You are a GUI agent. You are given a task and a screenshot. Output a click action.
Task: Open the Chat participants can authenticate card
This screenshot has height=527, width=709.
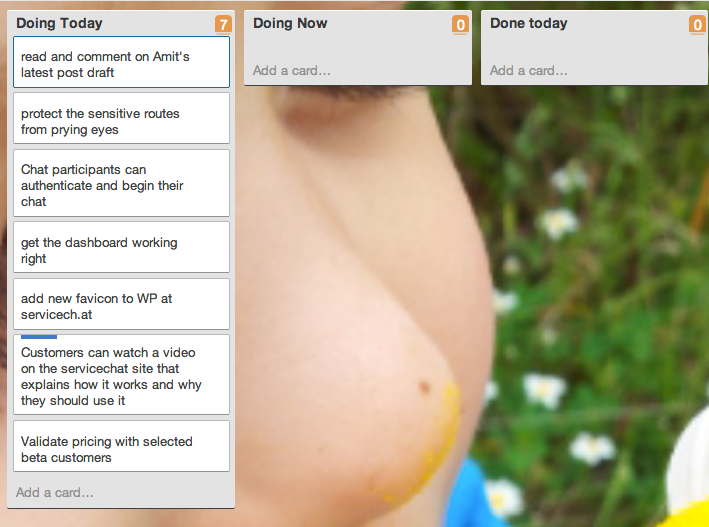coord(122,183)
